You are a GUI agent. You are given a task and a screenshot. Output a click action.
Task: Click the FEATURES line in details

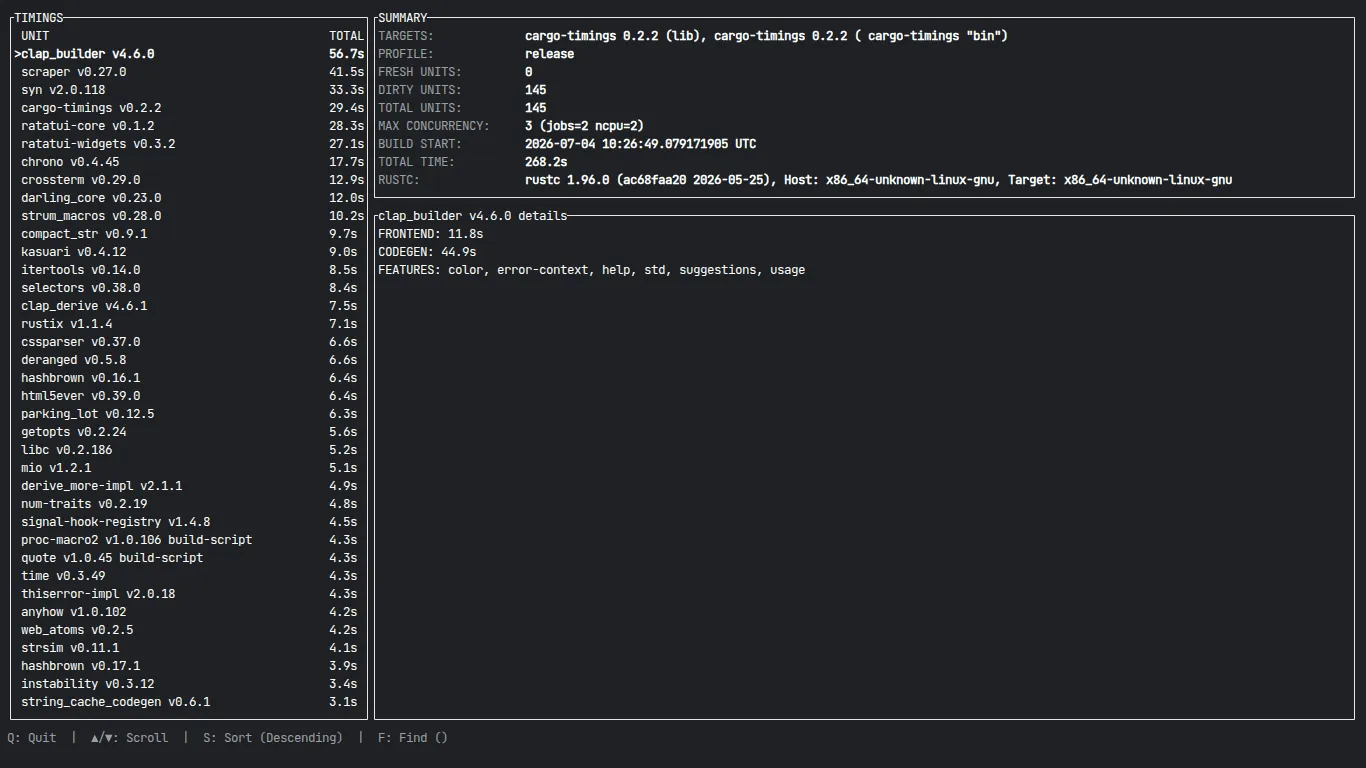click(x=591, y=270)
